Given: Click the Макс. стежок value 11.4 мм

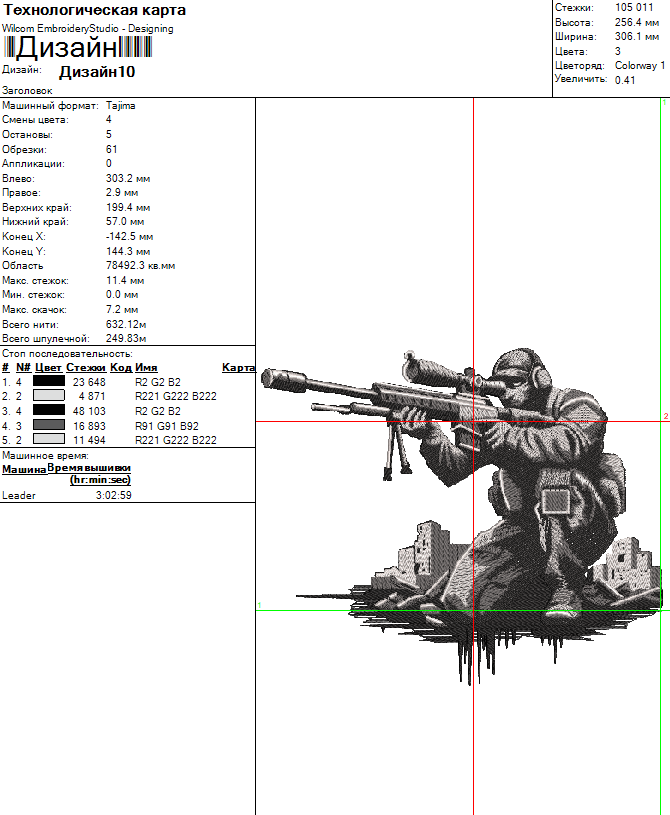Looking at the screenshot, I should point(125,280).
